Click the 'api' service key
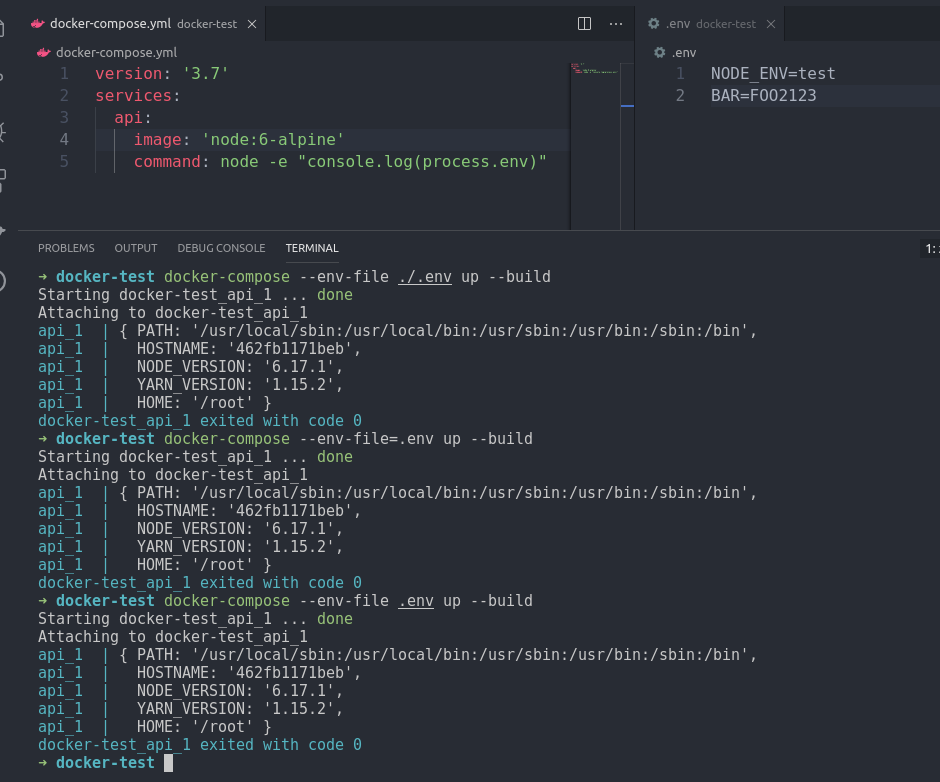 [128, 118]
